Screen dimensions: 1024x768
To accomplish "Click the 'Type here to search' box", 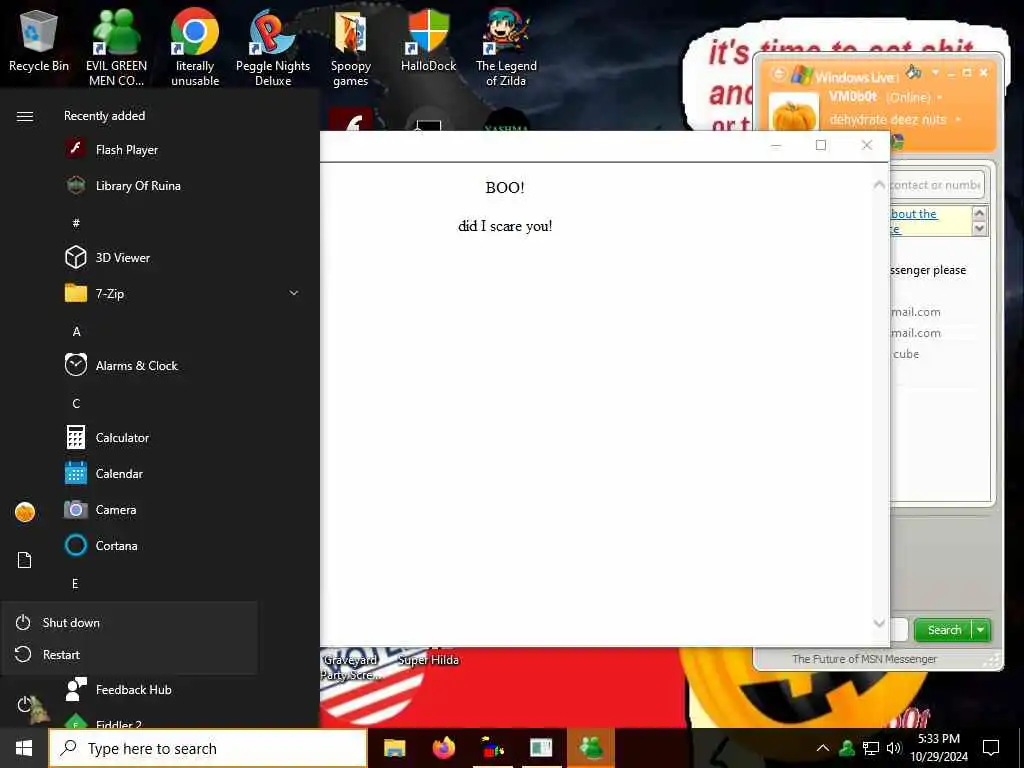I will tap(208, 748).
